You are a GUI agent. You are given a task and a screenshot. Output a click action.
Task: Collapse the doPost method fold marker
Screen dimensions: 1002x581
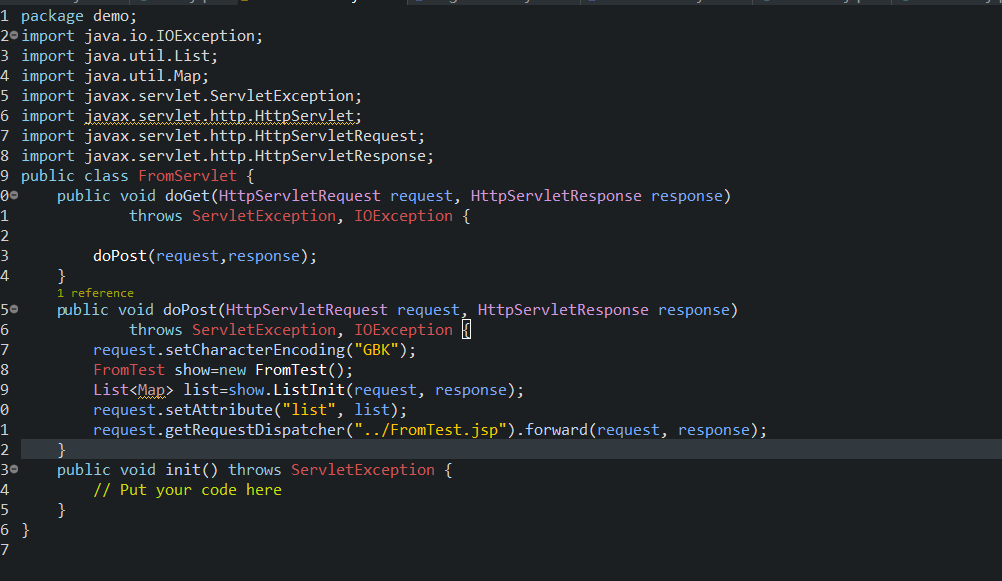[x=14, y=309]
